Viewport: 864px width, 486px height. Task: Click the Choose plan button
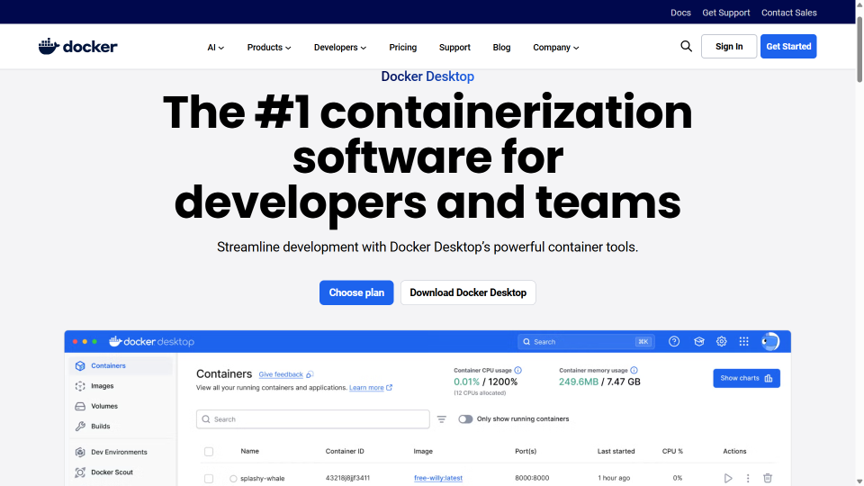pos(357,293)
